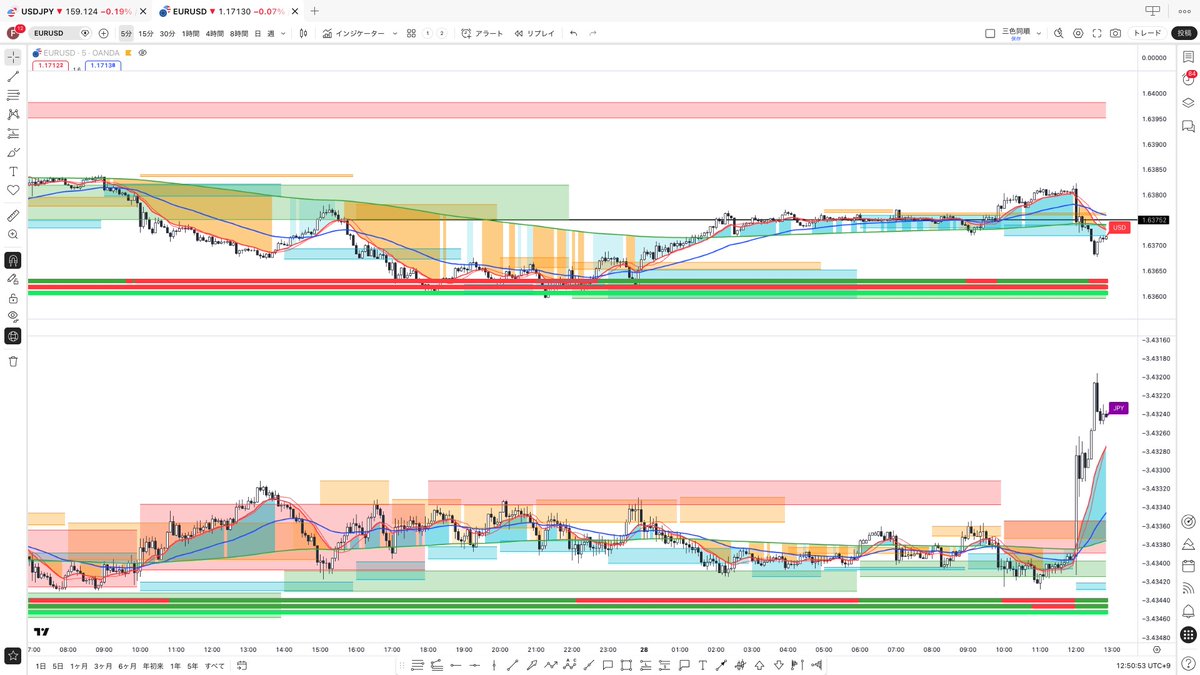
Task: Open the heart icons tool
Action: tap(13, 190)
